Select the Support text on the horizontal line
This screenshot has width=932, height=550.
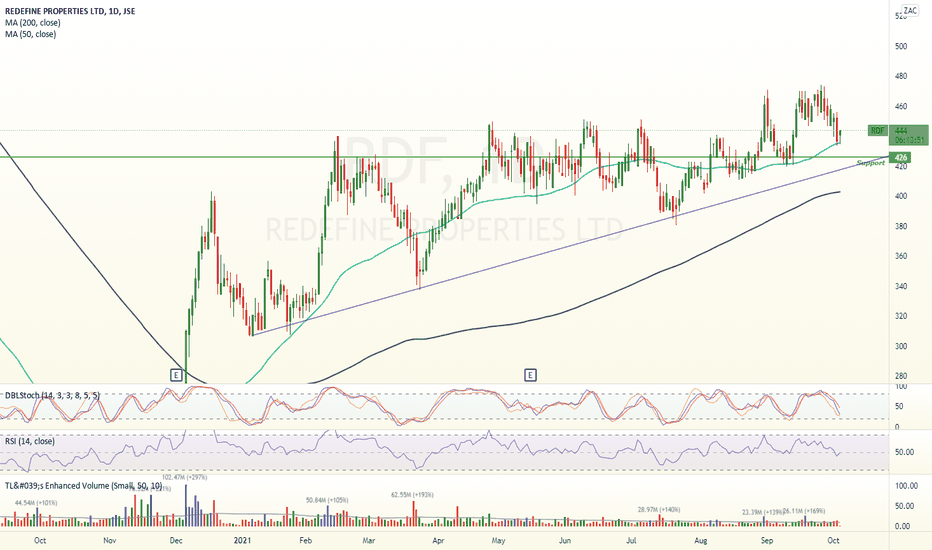(871, 163)
